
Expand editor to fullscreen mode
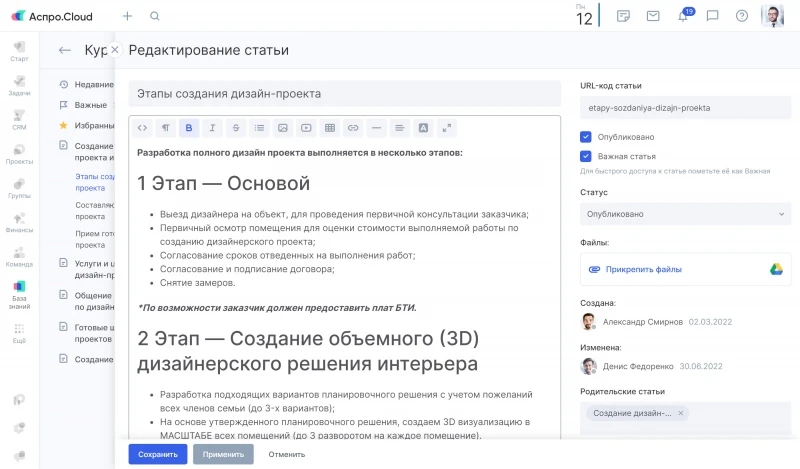coord(447,128)
